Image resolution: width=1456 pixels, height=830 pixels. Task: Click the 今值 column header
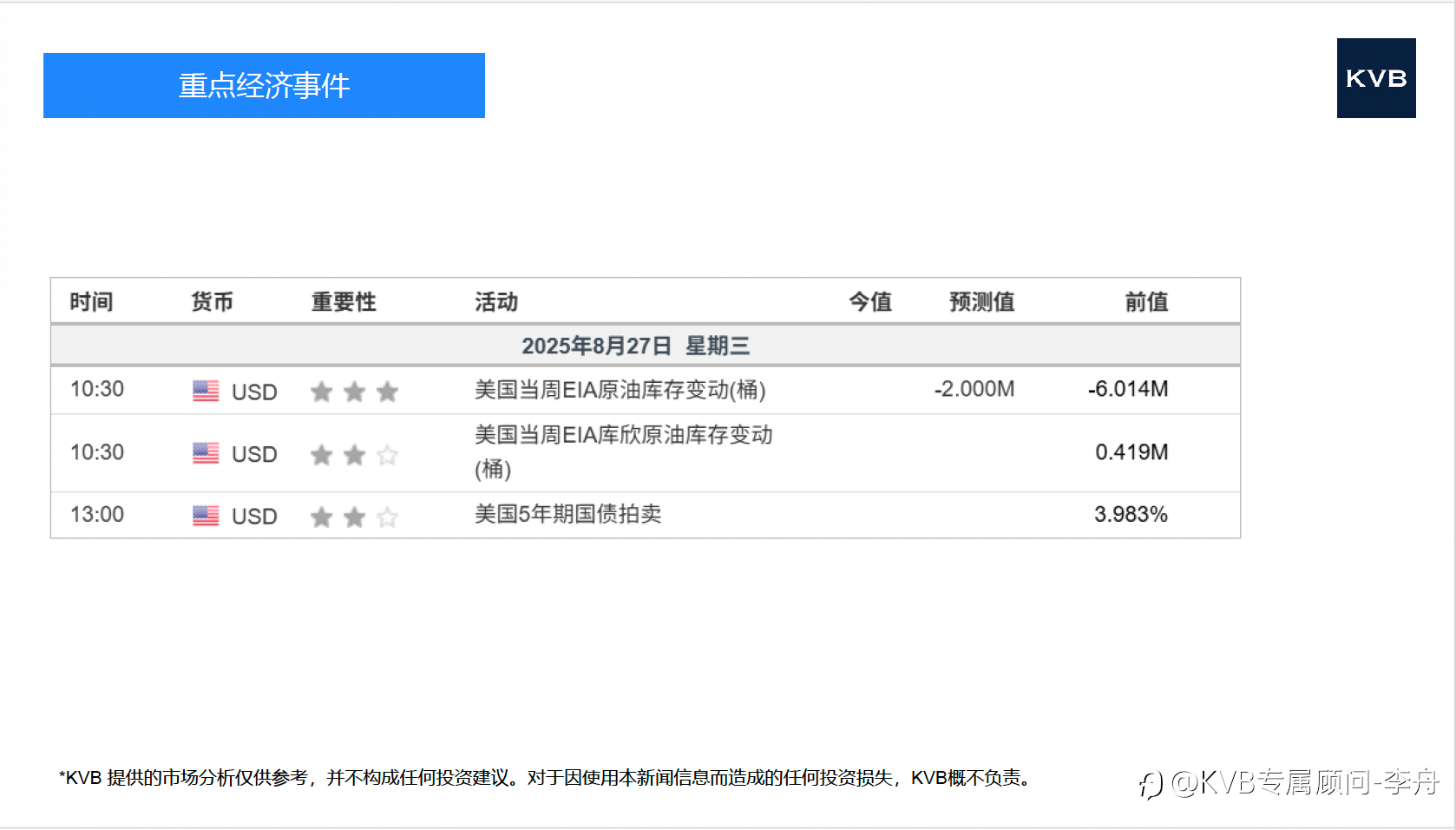(x=870, y=301)
